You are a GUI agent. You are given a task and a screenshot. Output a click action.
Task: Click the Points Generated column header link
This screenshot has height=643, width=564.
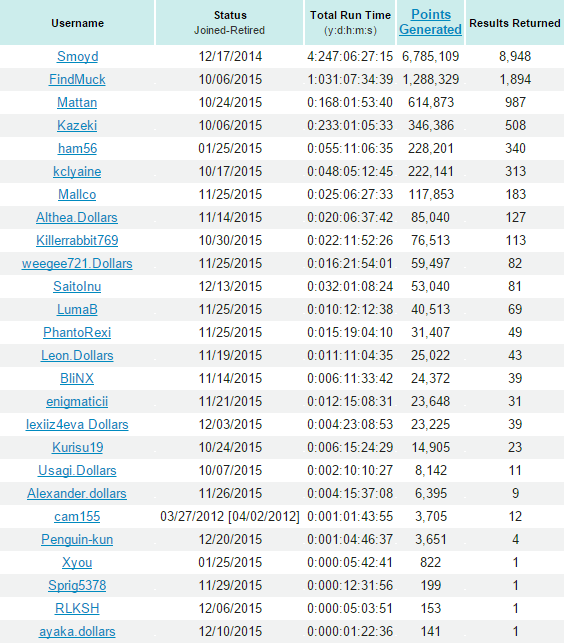pyautogui.click(x=431, y=22)
